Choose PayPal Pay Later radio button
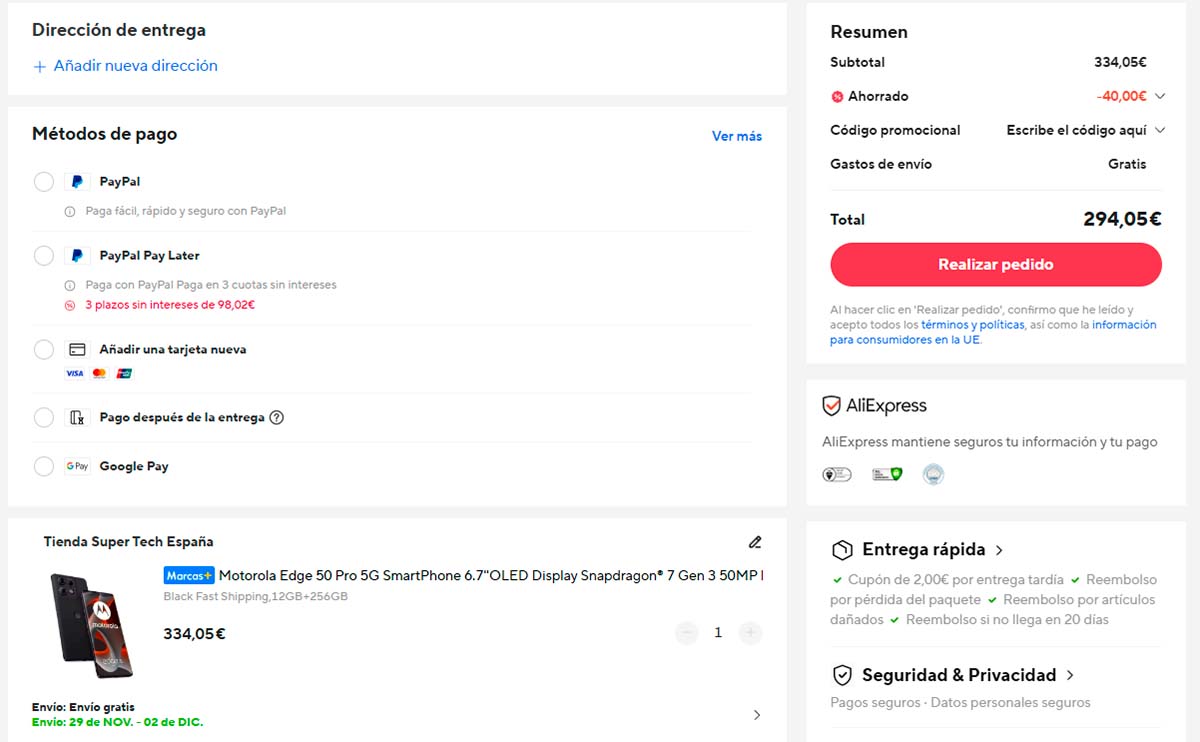The height and width of the screenshot is (742, 1200). pos(44,256)
